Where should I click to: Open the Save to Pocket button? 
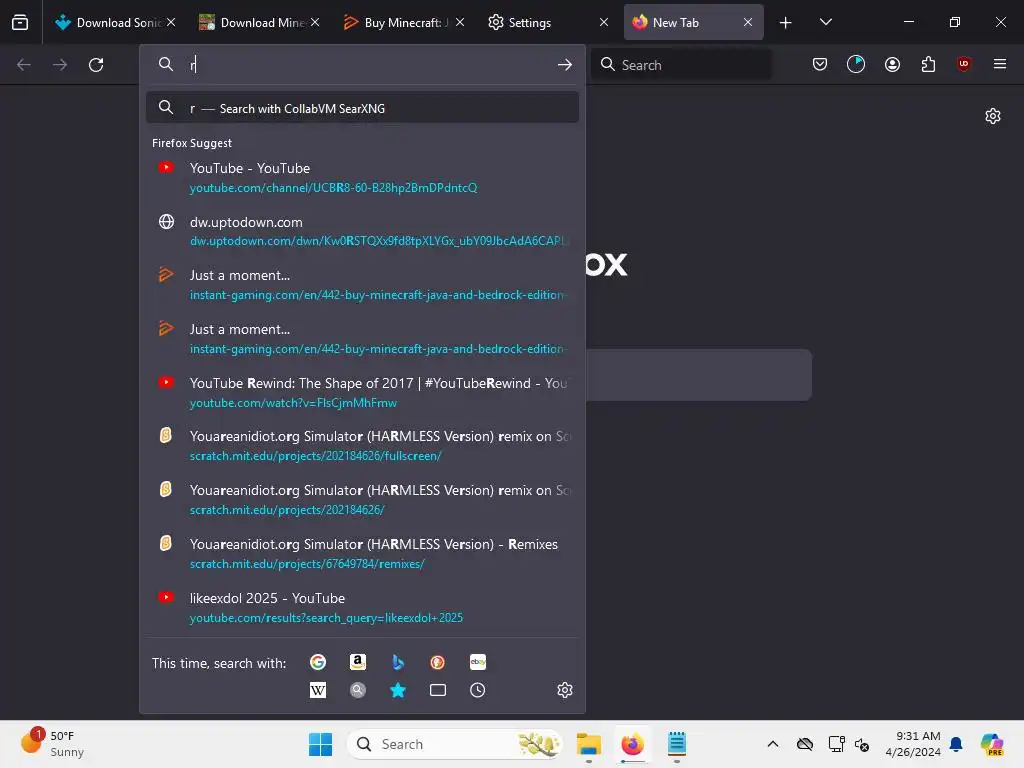click(820, 64)
